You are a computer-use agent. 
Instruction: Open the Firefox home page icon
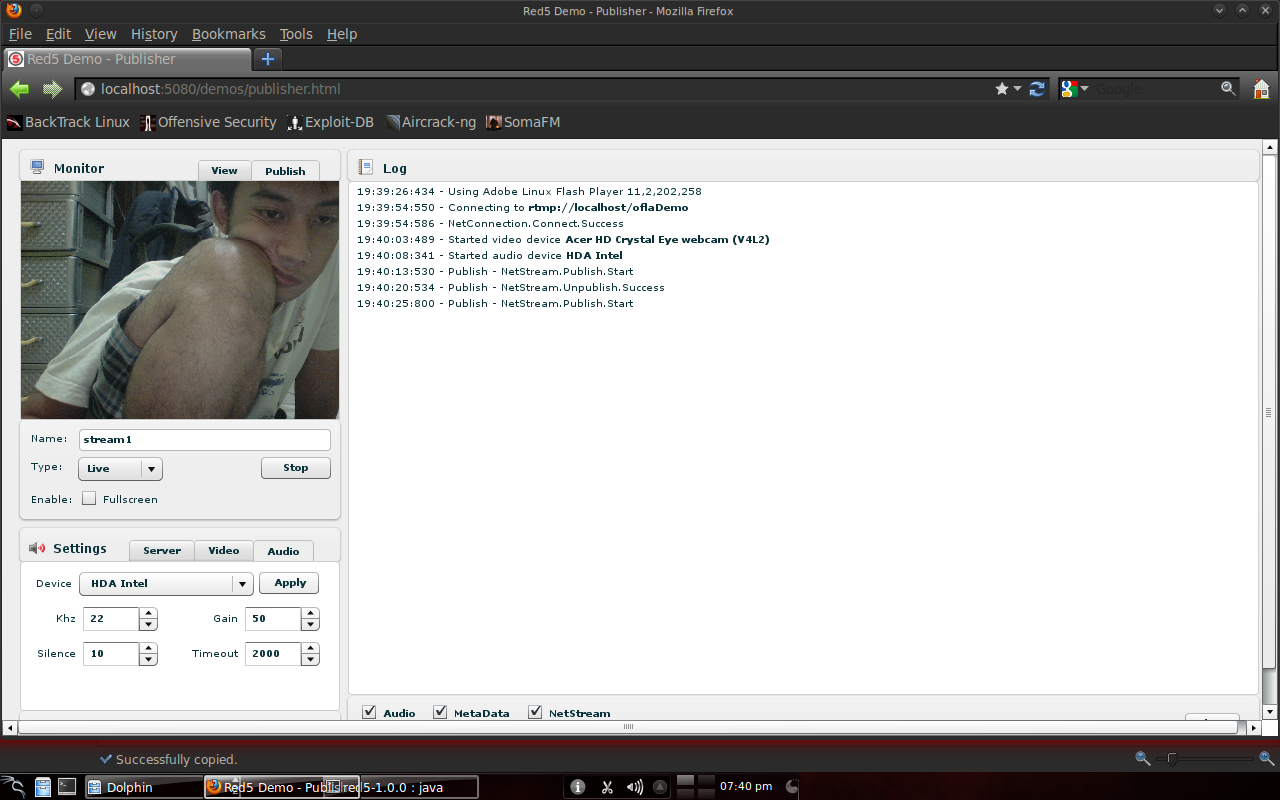(x=1261, y=89)
